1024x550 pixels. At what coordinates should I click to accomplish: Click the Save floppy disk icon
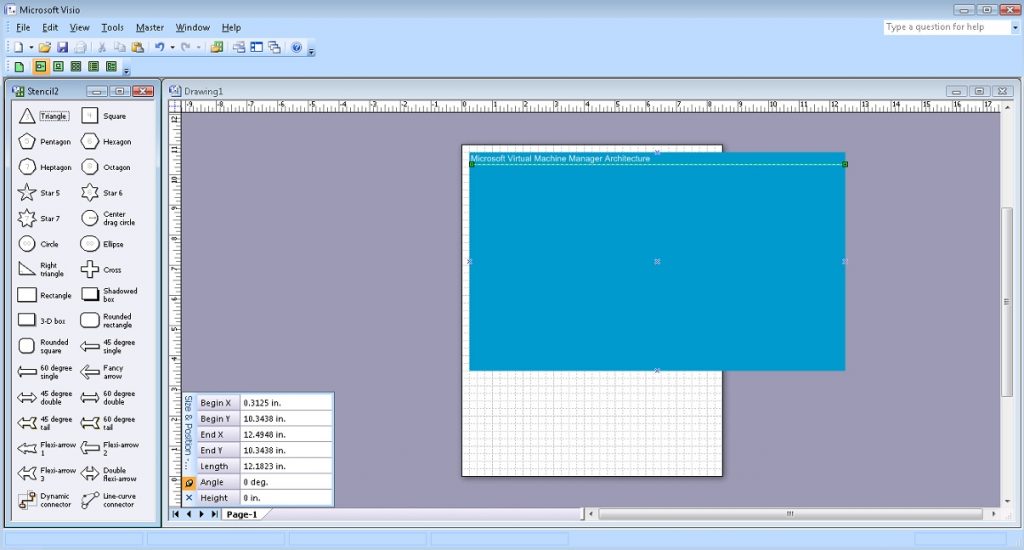[x=63, y=47]
